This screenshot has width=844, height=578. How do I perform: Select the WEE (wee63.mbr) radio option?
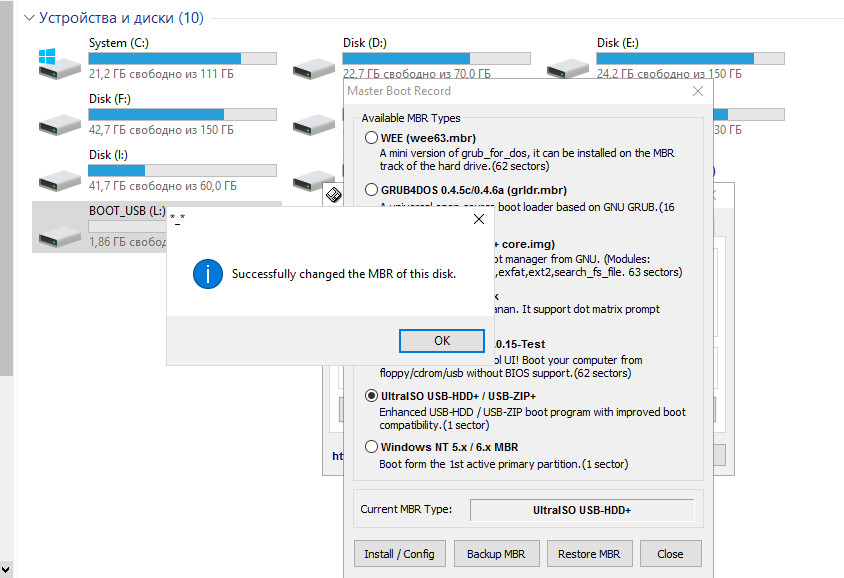tap(372, 138)
